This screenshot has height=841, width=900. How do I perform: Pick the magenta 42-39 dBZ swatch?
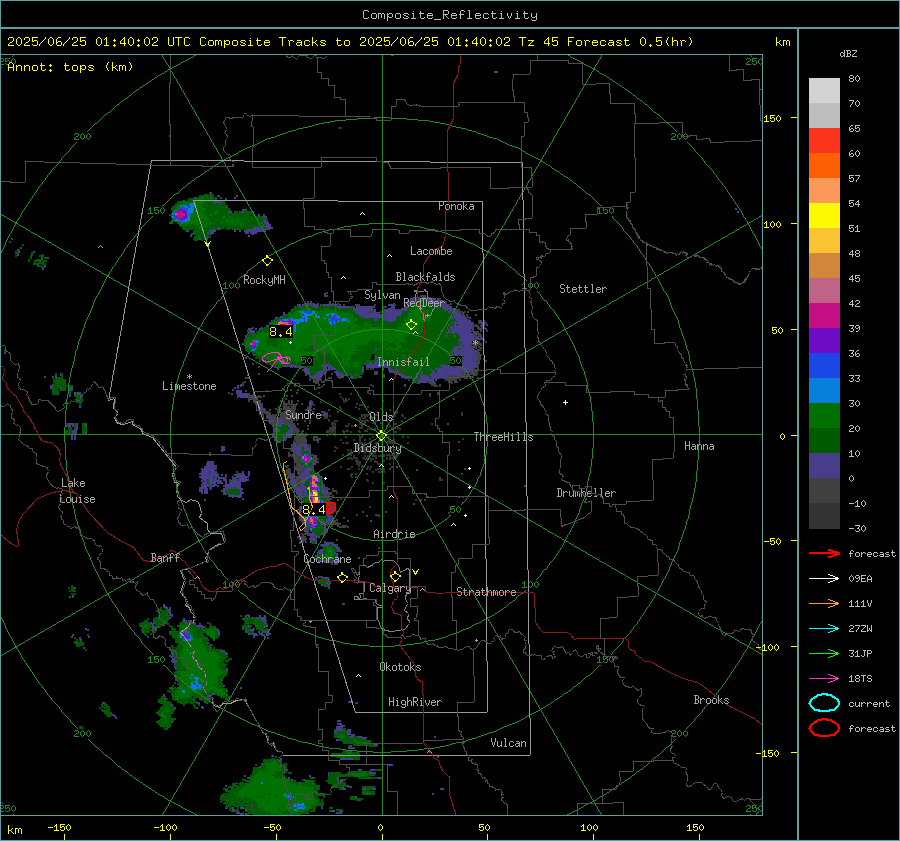click(x=824, y=315)
